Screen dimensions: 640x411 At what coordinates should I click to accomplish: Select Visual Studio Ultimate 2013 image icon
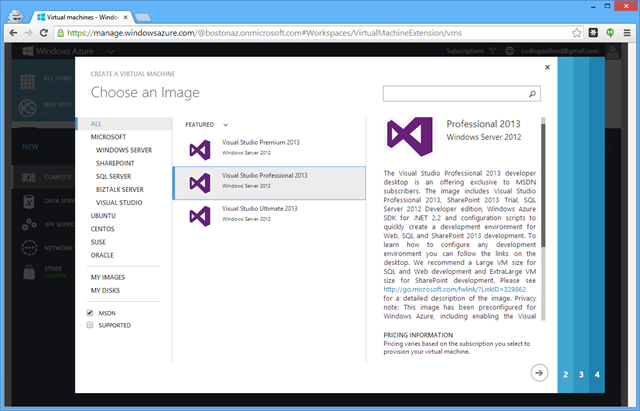pos(200,214)
